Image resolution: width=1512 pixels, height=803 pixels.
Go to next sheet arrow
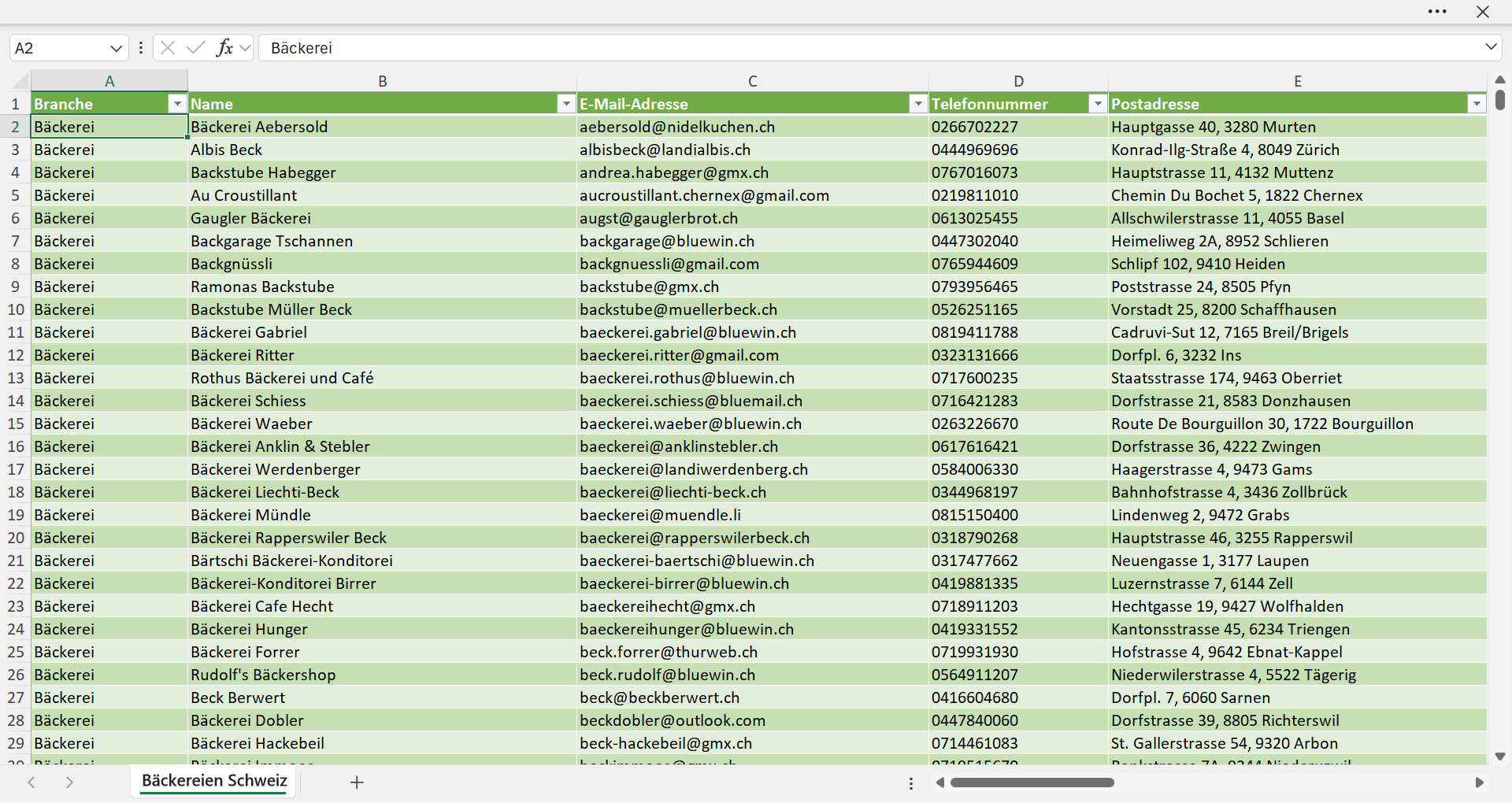coord(69,782)
